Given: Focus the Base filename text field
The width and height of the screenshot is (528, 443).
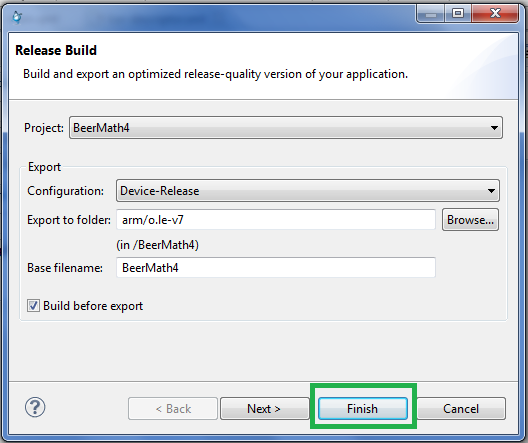Looking at the screenshot, I should click(x=276, y=268).
